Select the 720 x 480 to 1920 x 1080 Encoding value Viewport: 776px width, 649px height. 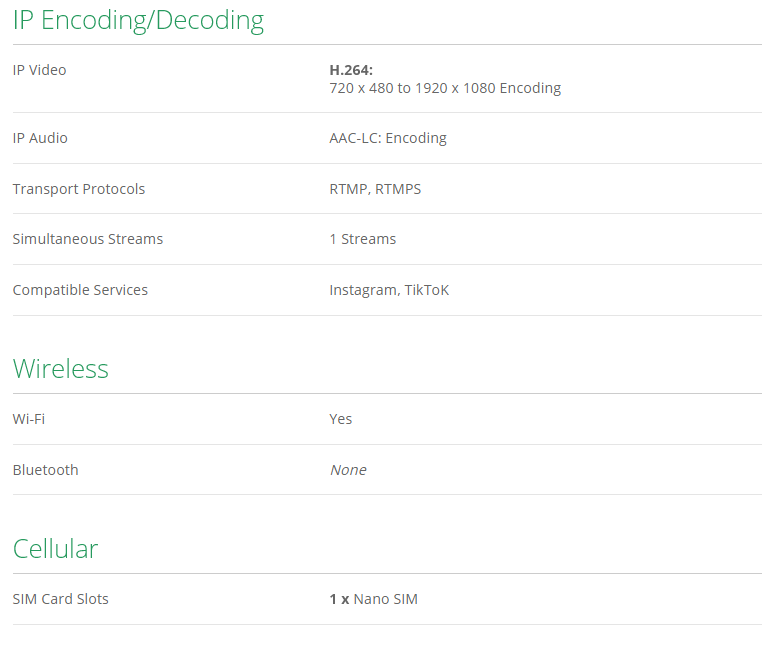(445, 88)
